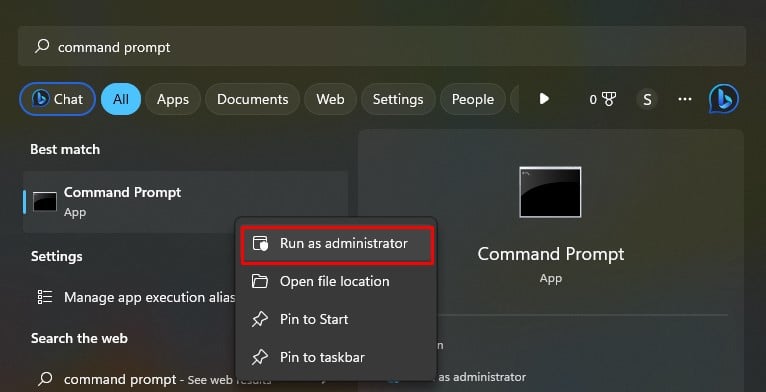The height and width of the screenshot is (392, 766).
Task: Click Pin to Start in context menu
Action: (337, 319)
